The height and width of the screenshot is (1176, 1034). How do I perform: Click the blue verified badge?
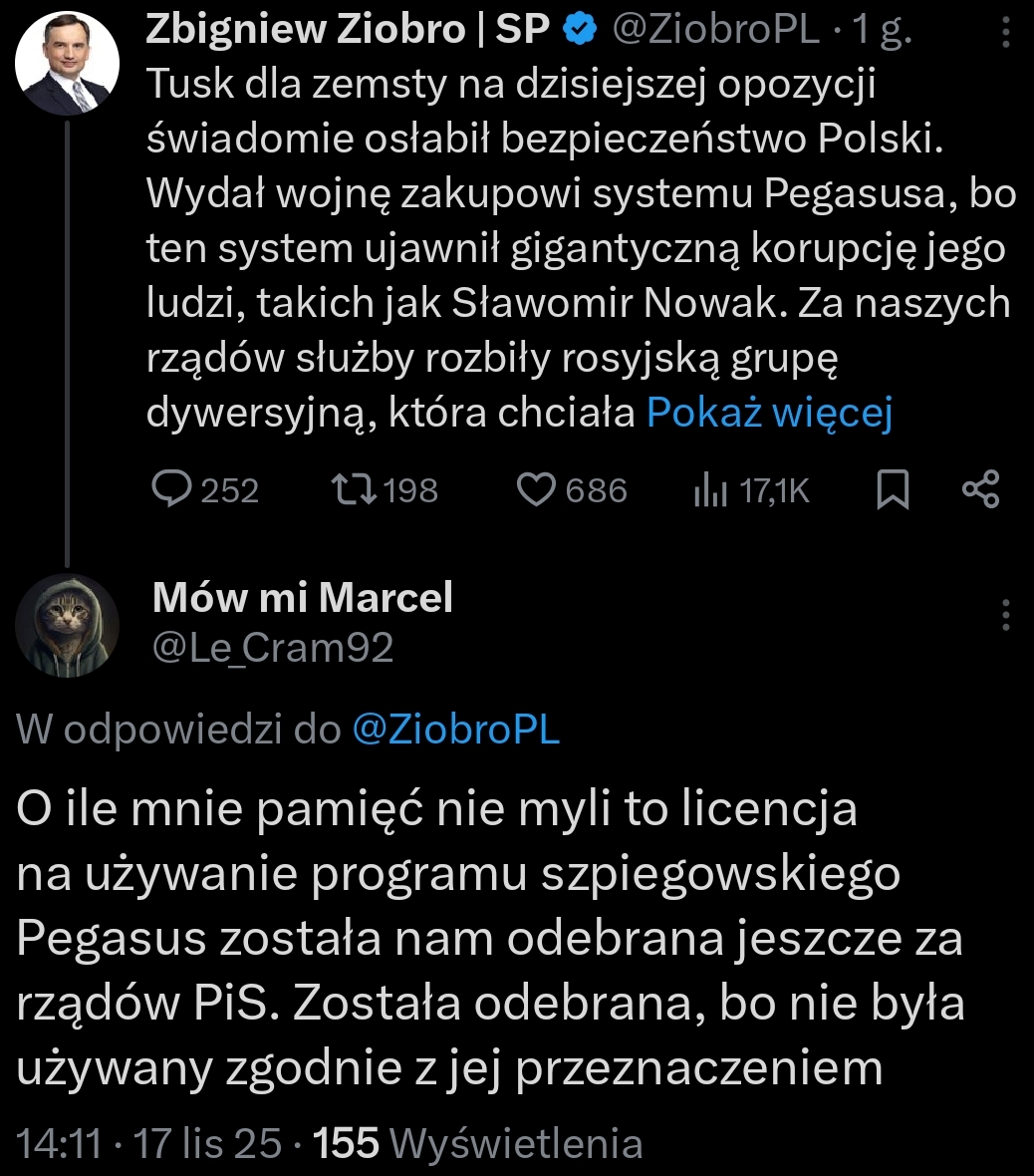[x=578, y=32]
